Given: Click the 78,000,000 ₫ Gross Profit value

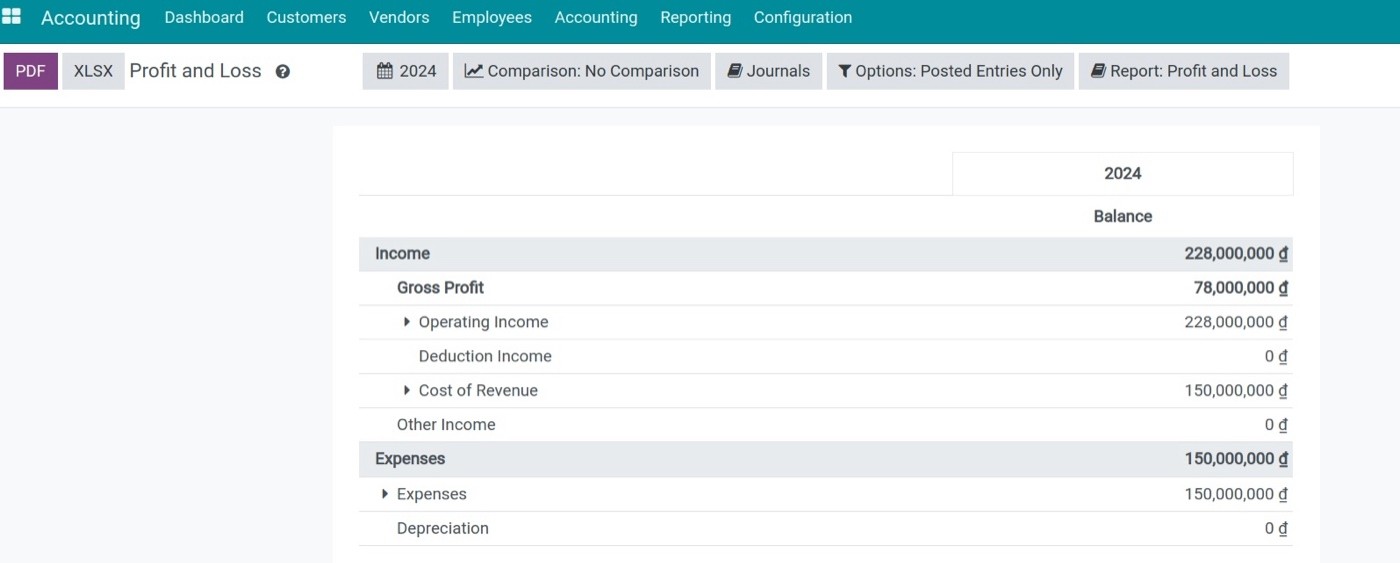Looking at the screenshot, I should click(x=1241, y=288).
